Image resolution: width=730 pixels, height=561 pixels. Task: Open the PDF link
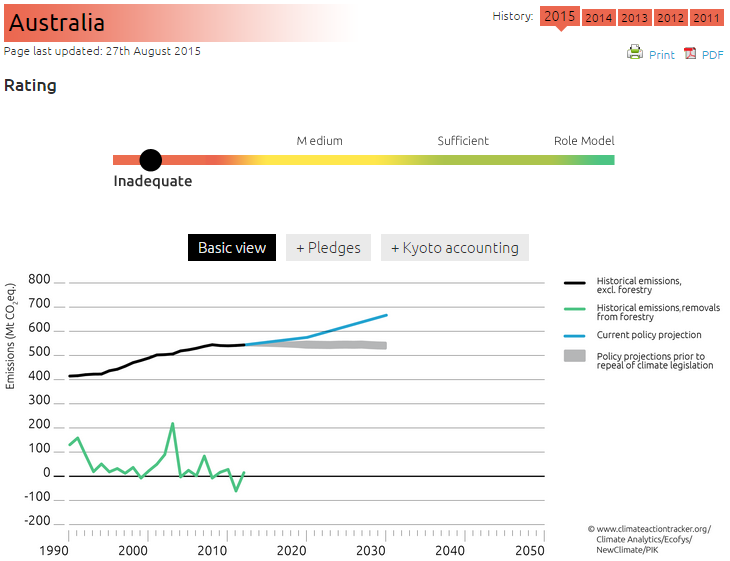[x=712, y=55]
